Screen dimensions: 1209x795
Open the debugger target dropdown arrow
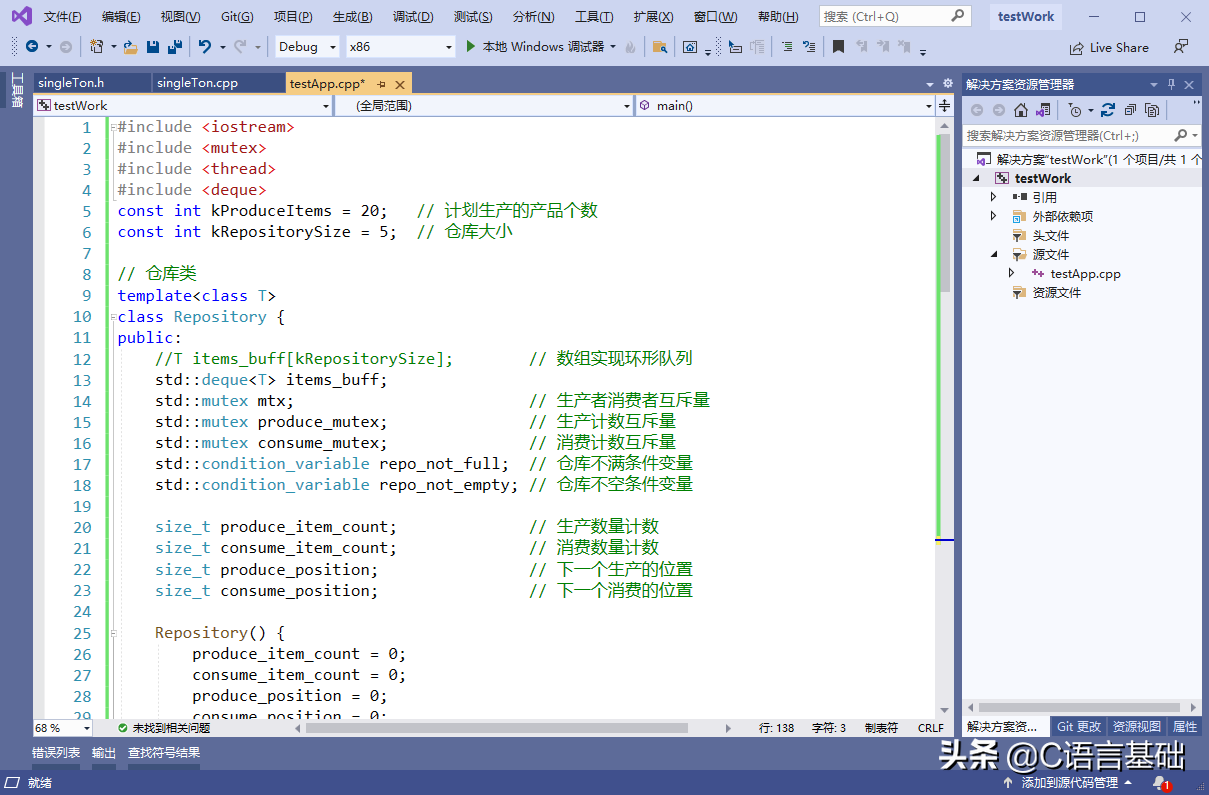(612, 47)
